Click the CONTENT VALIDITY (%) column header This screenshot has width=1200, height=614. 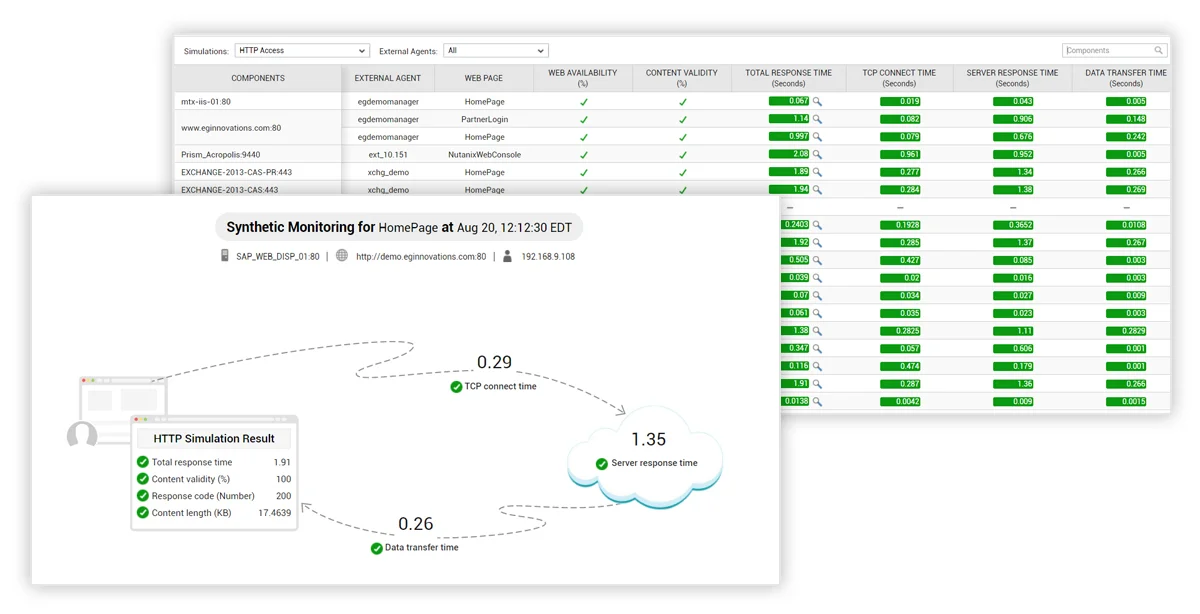coord(682,78)
